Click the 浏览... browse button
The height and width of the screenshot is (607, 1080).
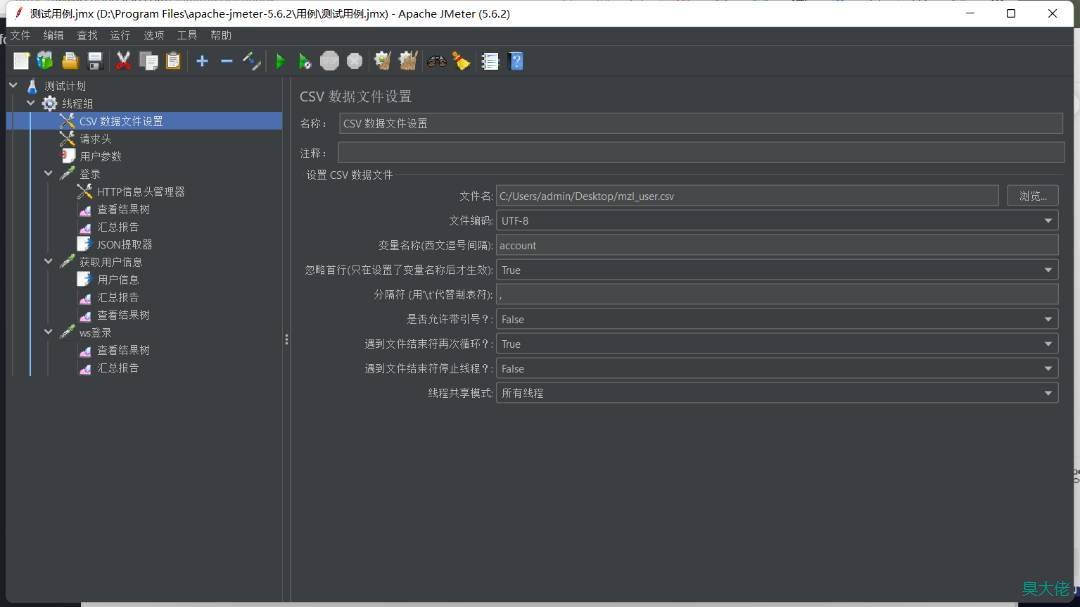pyautogui.click(x=1032, y=196)
